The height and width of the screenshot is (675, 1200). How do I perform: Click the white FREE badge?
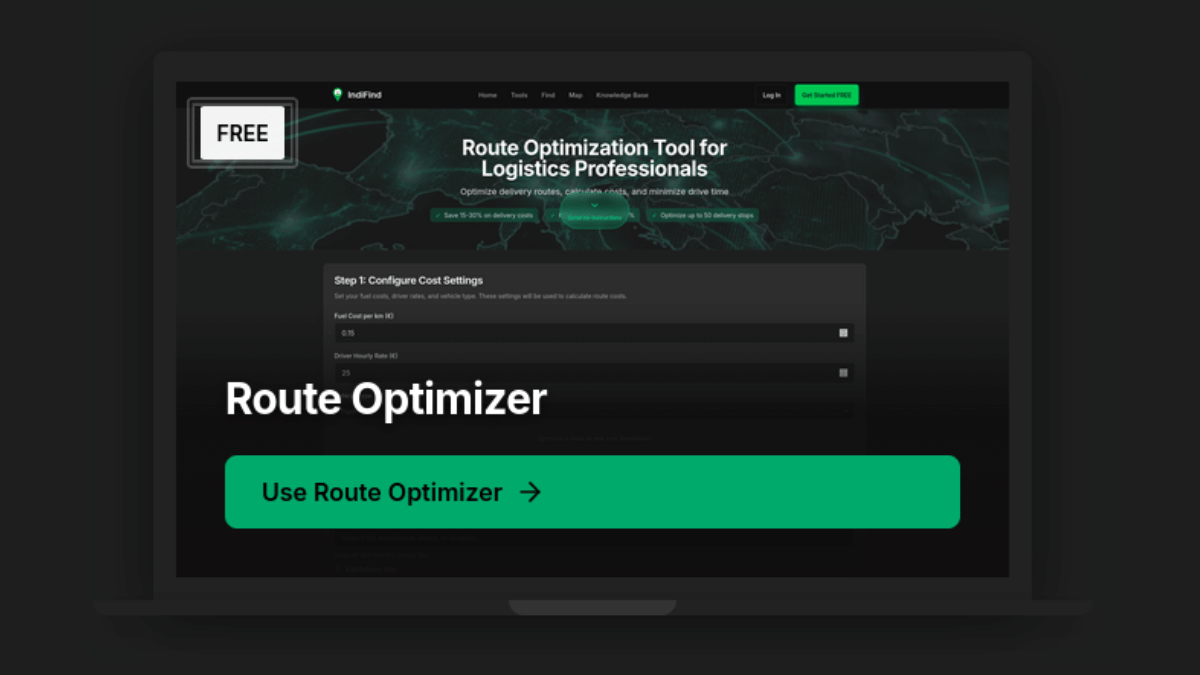click(x=242, y=133)
